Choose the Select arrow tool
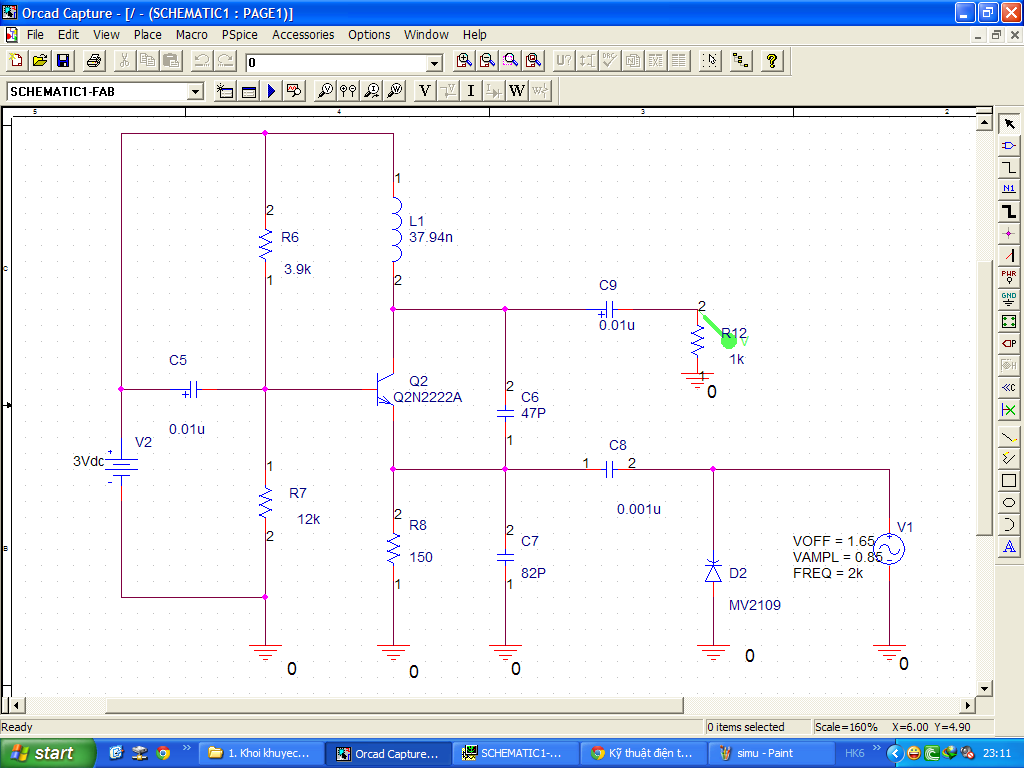The height and width of the screenshot is (768, 1024). [x=1009, y=124]
